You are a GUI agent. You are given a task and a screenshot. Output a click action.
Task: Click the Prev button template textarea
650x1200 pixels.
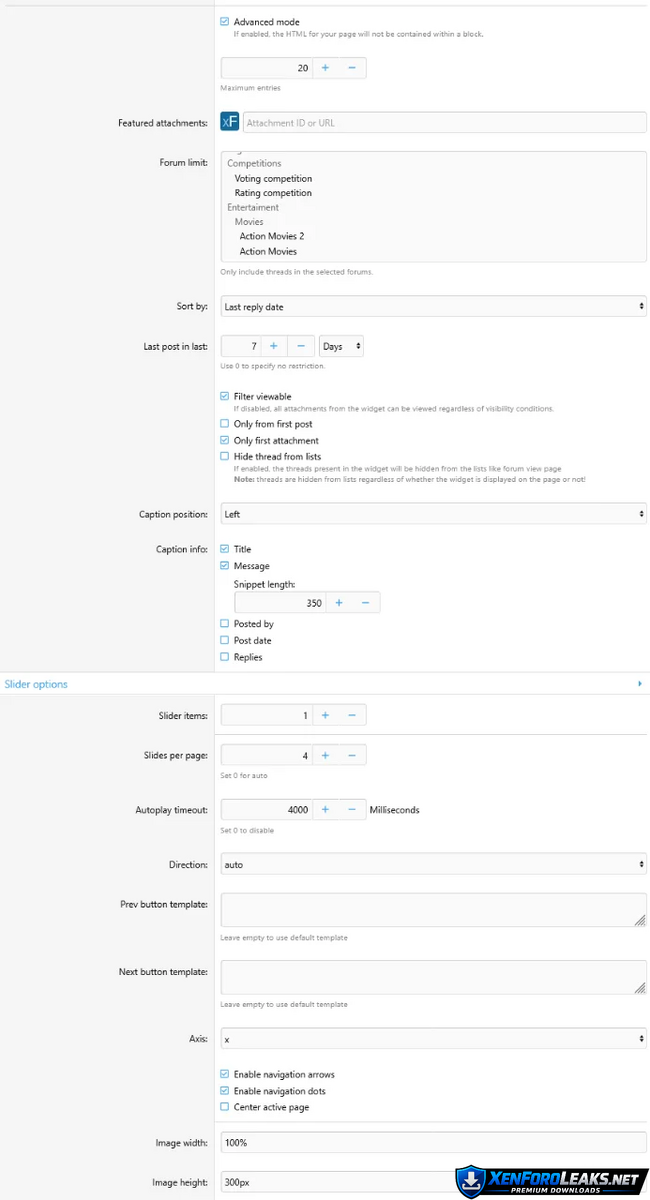pyautogui.click(x=432, y=910)
